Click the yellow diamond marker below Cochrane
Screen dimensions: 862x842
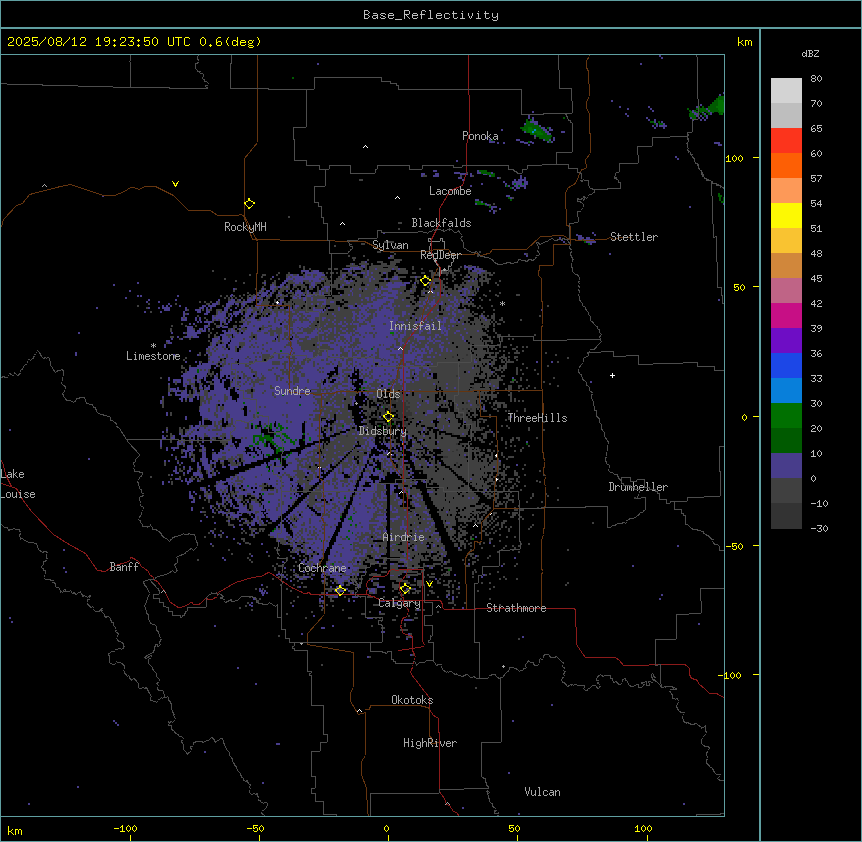340,590
